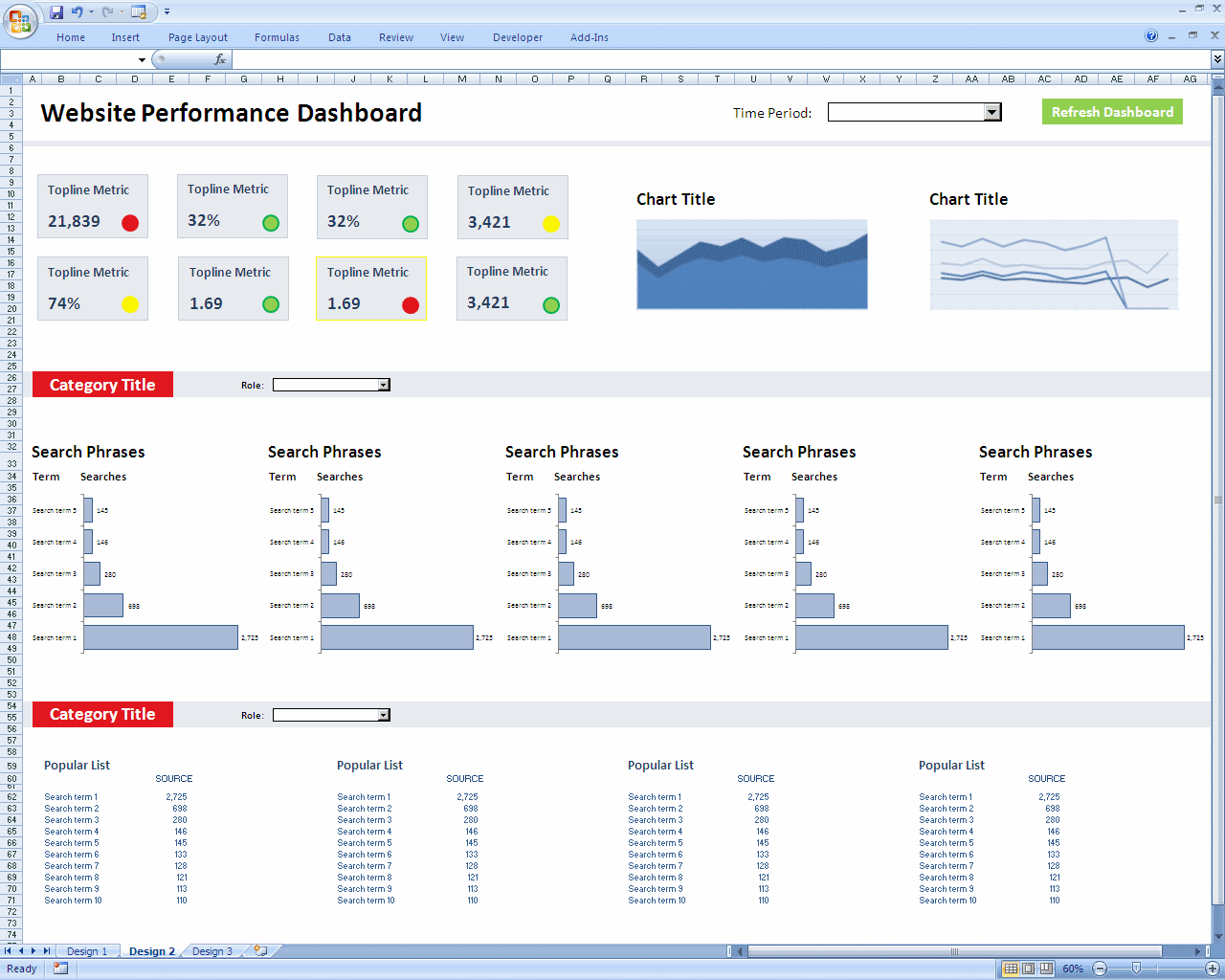
Task: Click the red Topline Metric 21,839 indicator
Action: [130, 223]
